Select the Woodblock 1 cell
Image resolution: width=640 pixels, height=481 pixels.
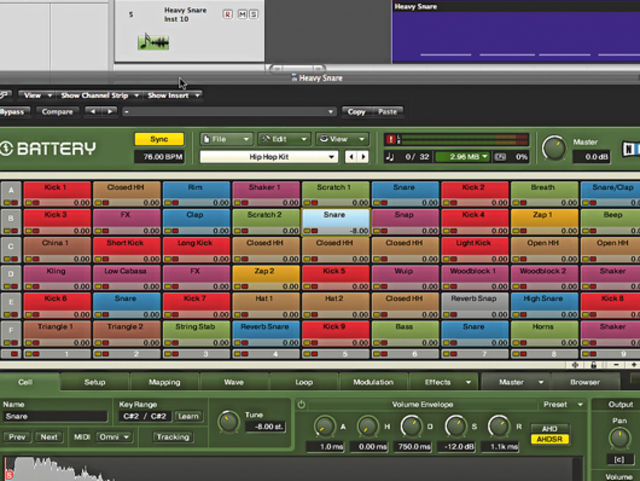pos(475,278)
